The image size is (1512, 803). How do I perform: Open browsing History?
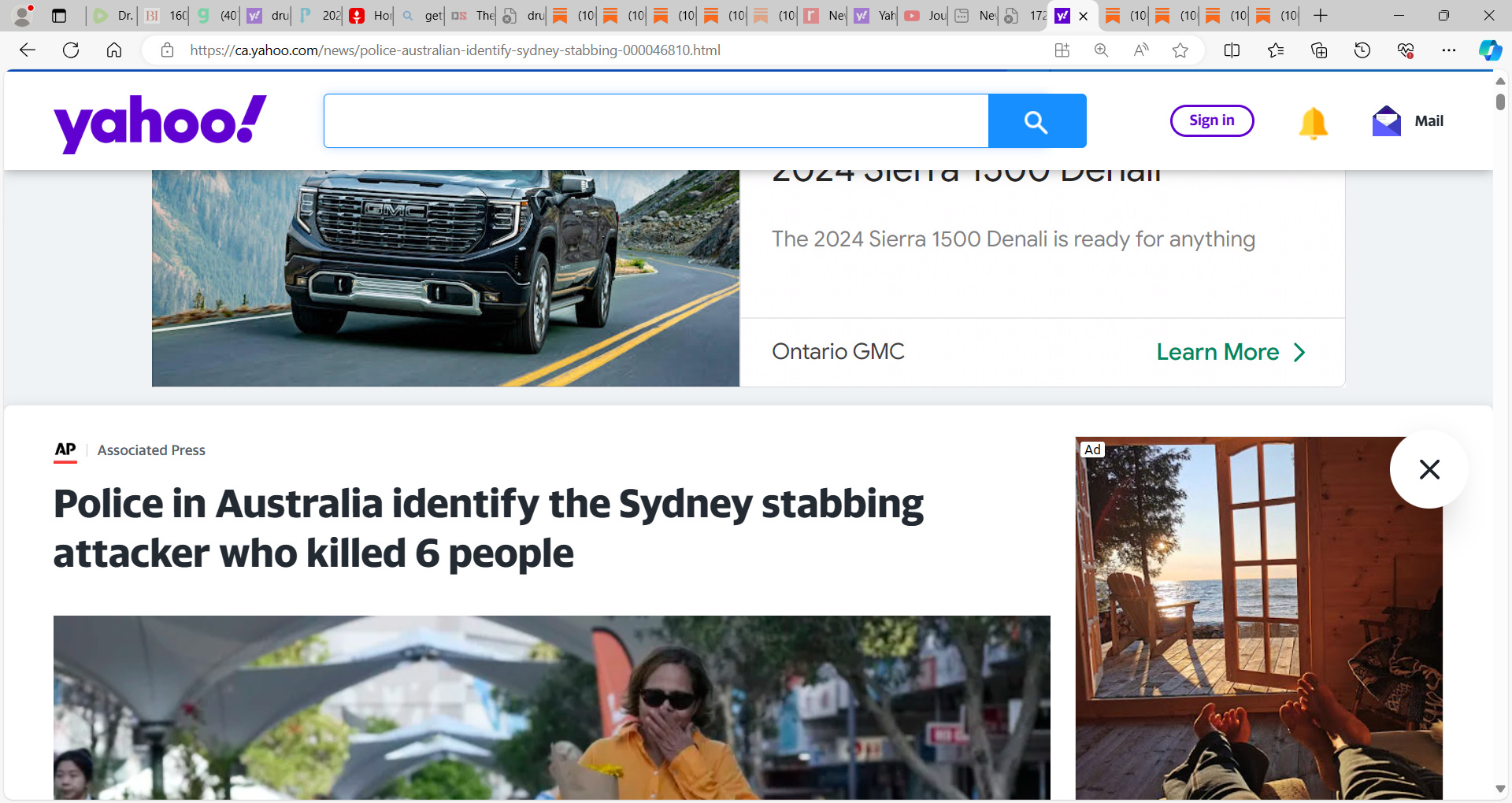tap(1362, 50)
